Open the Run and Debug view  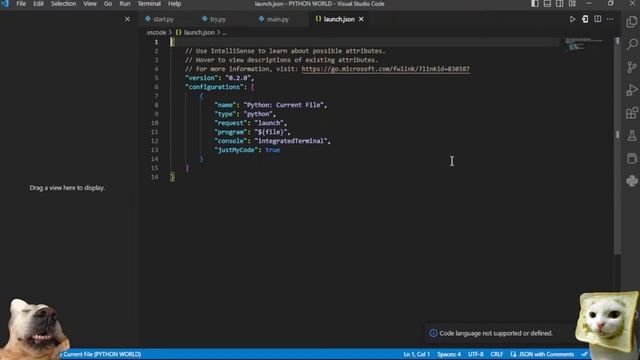[632, 90]
